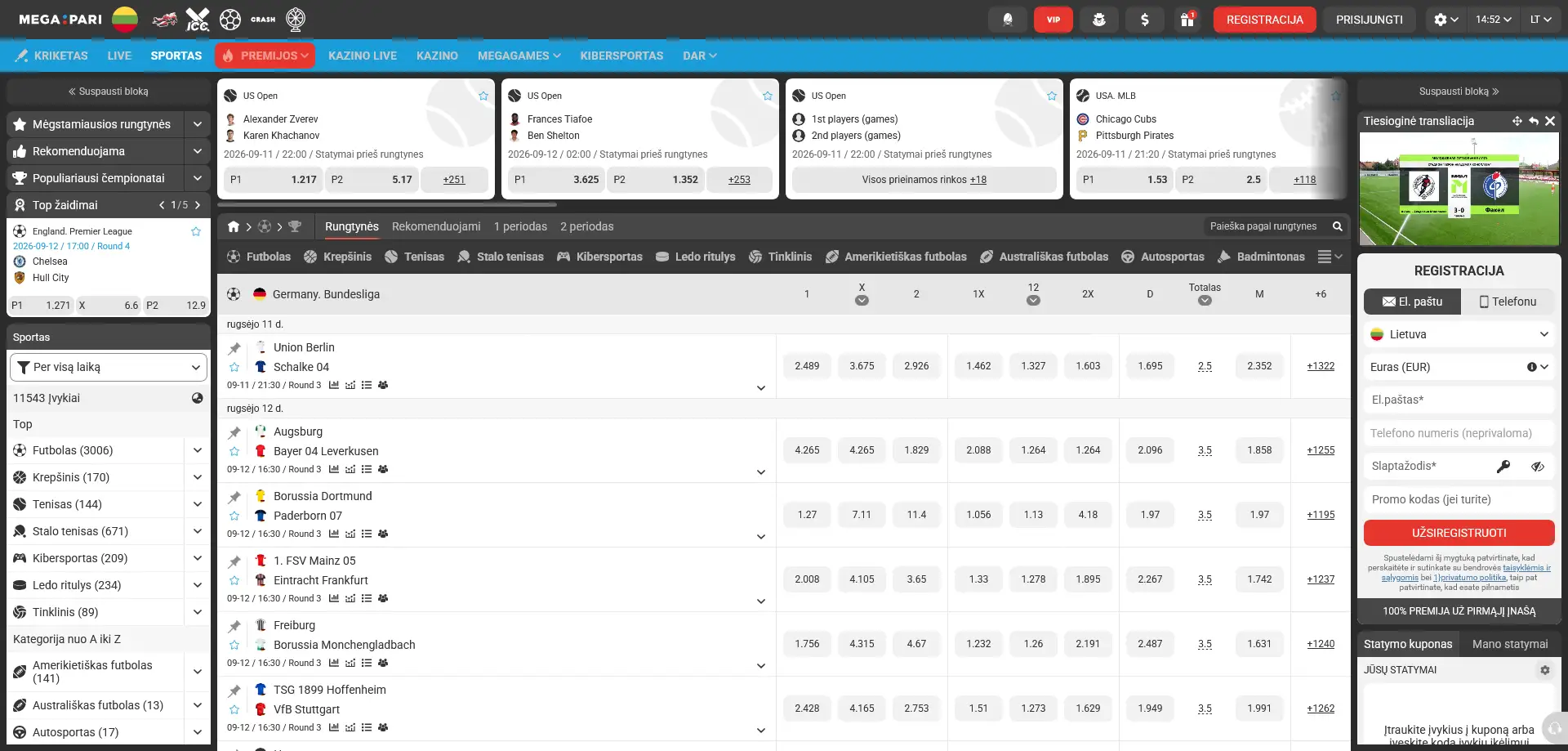This screenshot has height=751, width=1568.
Task: Open the pop-out icon on live broadcast panel
Action: (1534, 121)
